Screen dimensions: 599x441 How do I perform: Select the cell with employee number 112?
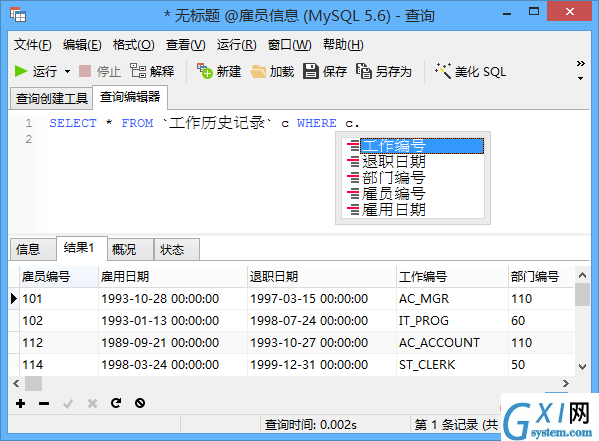(59, 343)
